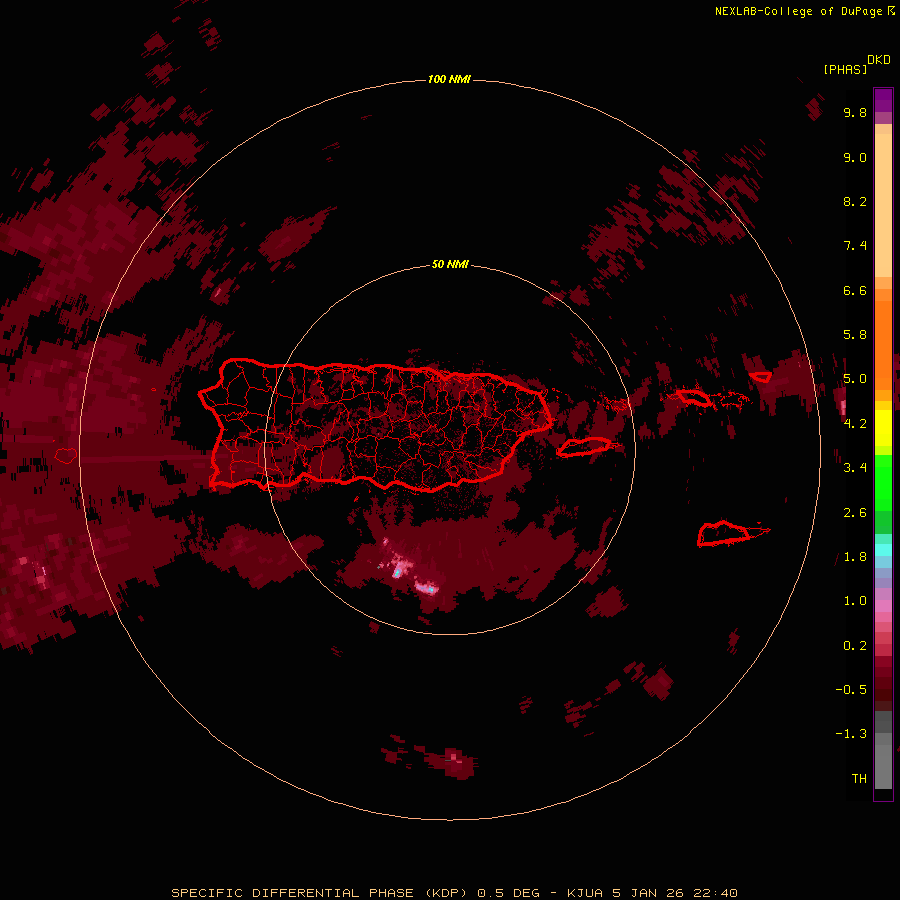This screenshot has width=900, height=900.
Task: Click the 9.8 value on the color scale
Action: (855, 112)
